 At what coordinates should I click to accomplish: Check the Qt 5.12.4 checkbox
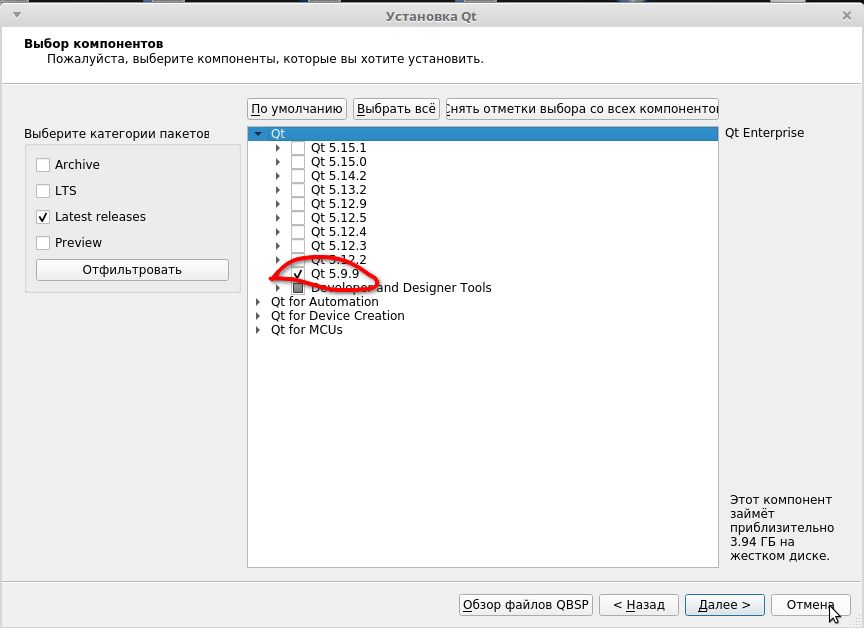(298, 232)
